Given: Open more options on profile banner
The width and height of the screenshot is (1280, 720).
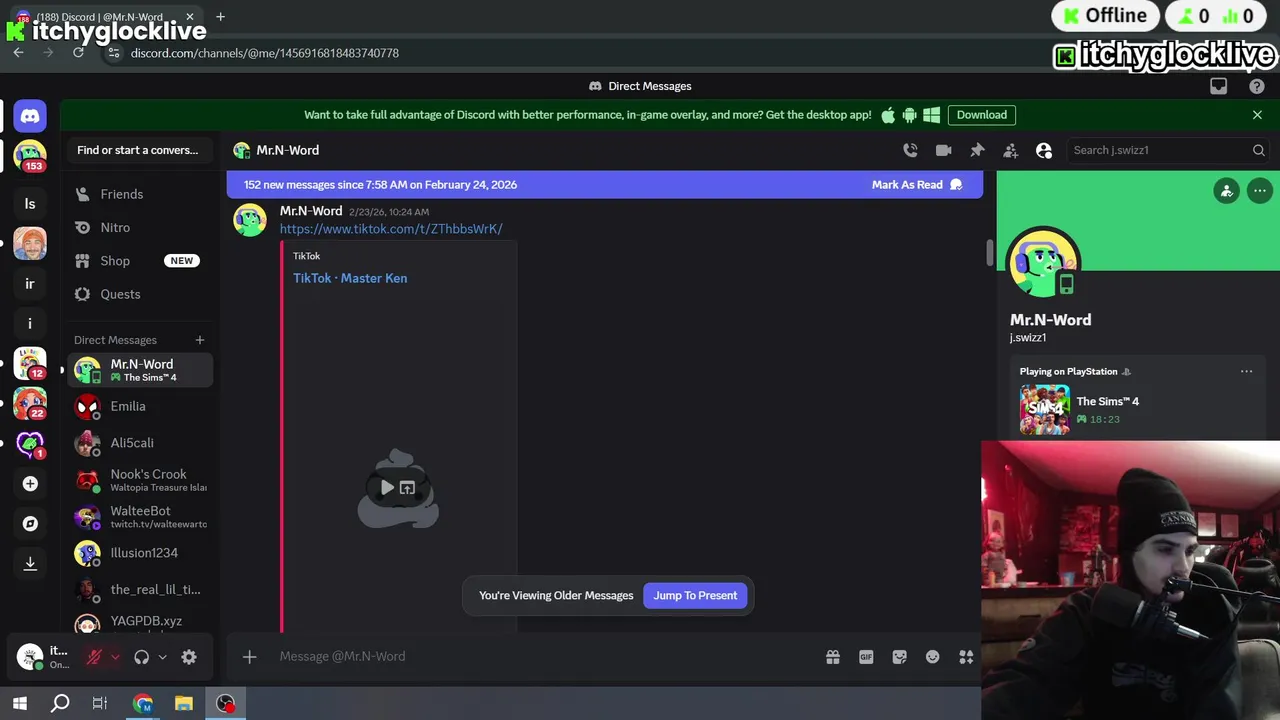Looking at the screenshot, I should coord(1260,191).
